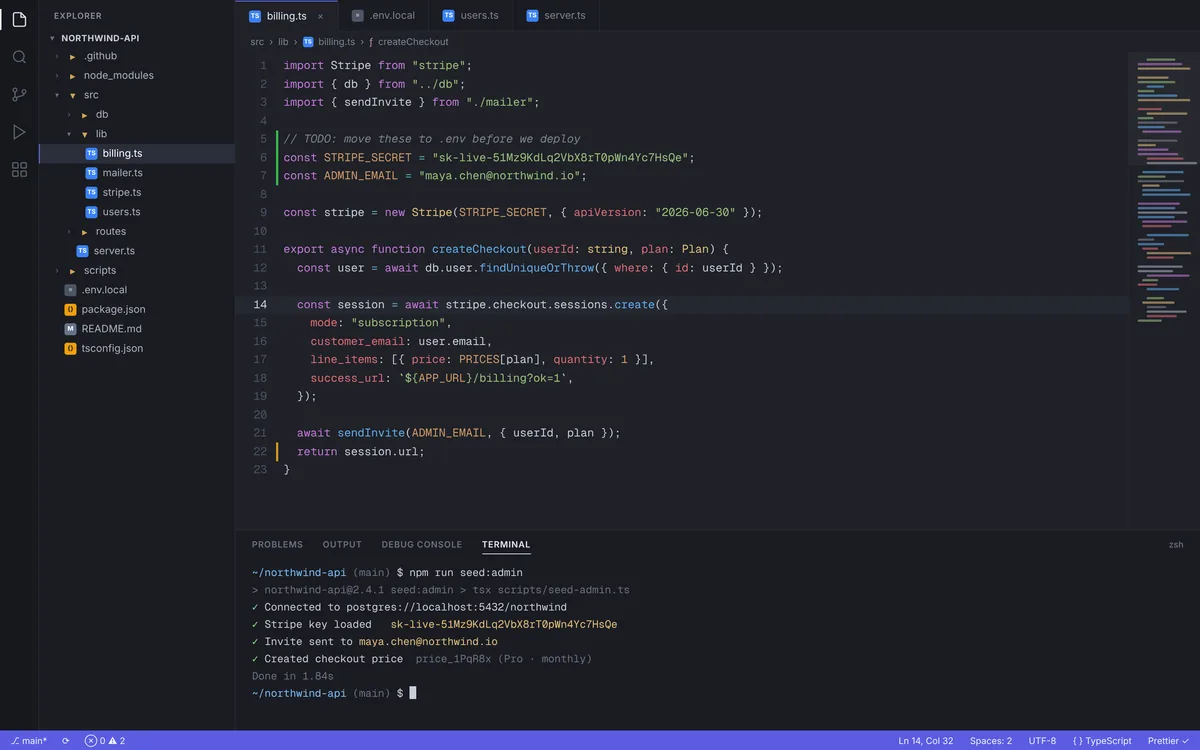Open Source Control icon in activity bar

pyautogui.click(x=19, y=95)
